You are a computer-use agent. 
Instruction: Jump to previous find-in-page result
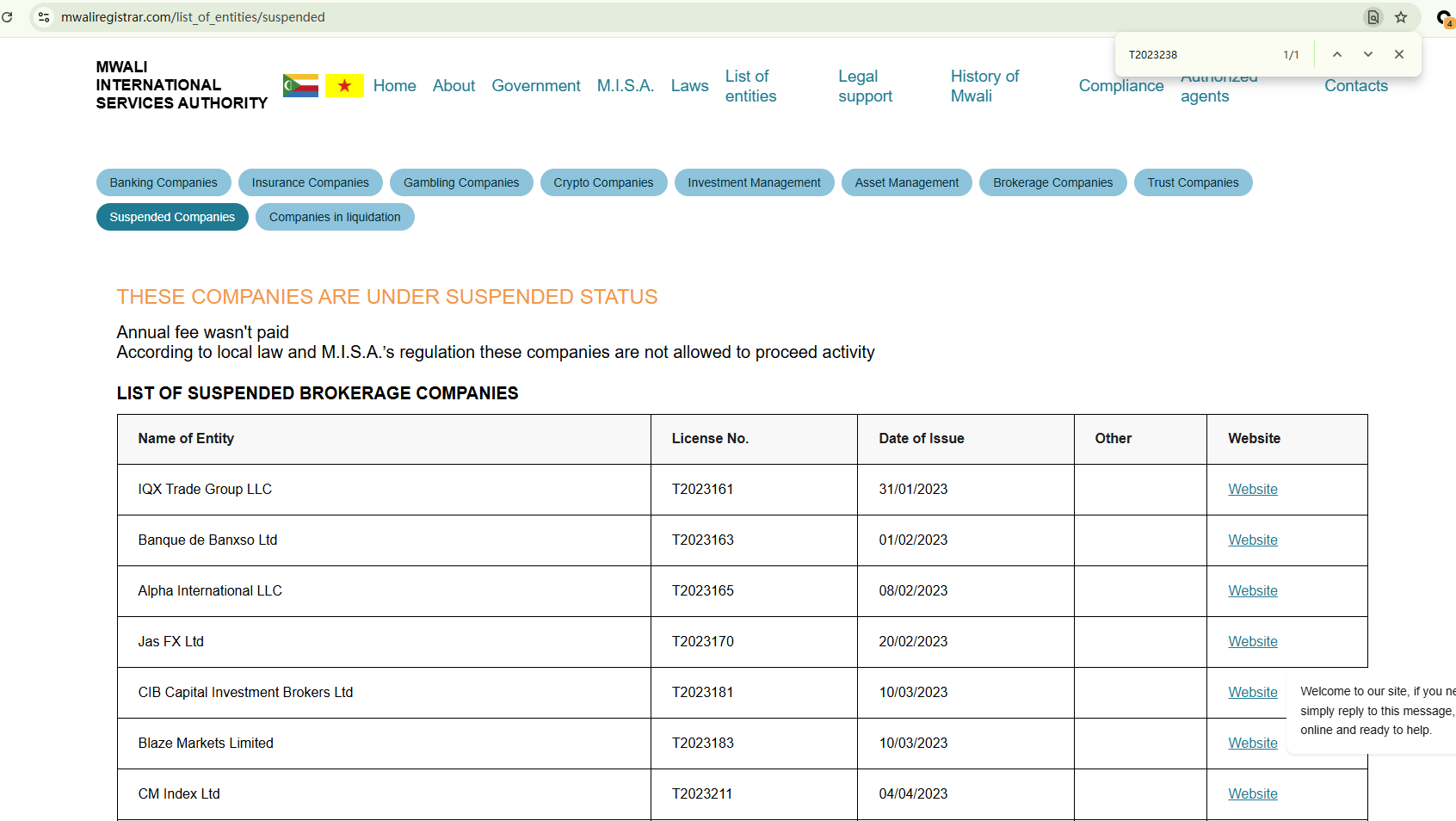(1337, 54)
